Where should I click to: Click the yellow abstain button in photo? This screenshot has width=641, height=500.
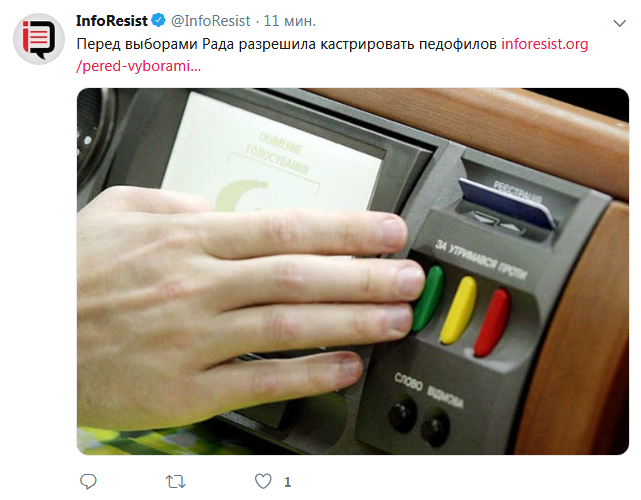click(459, 309)
